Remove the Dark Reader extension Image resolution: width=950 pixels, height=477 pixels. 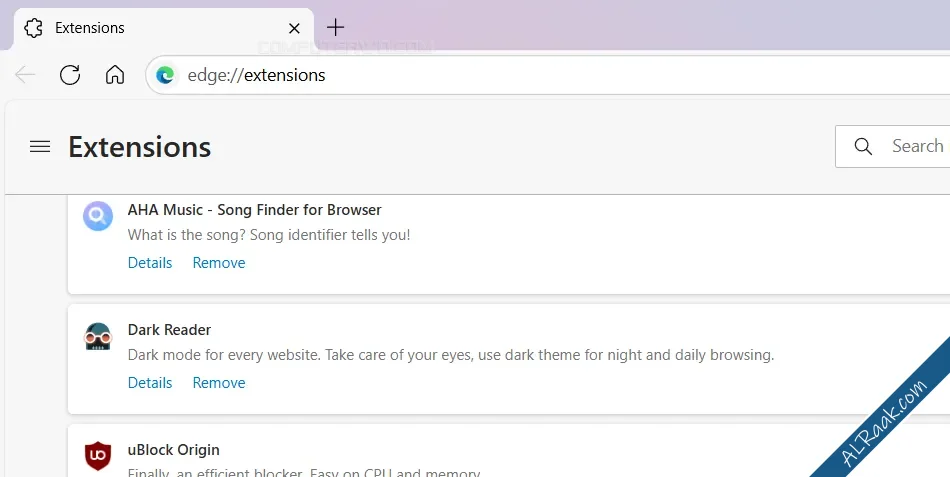(x=219, y=383)
